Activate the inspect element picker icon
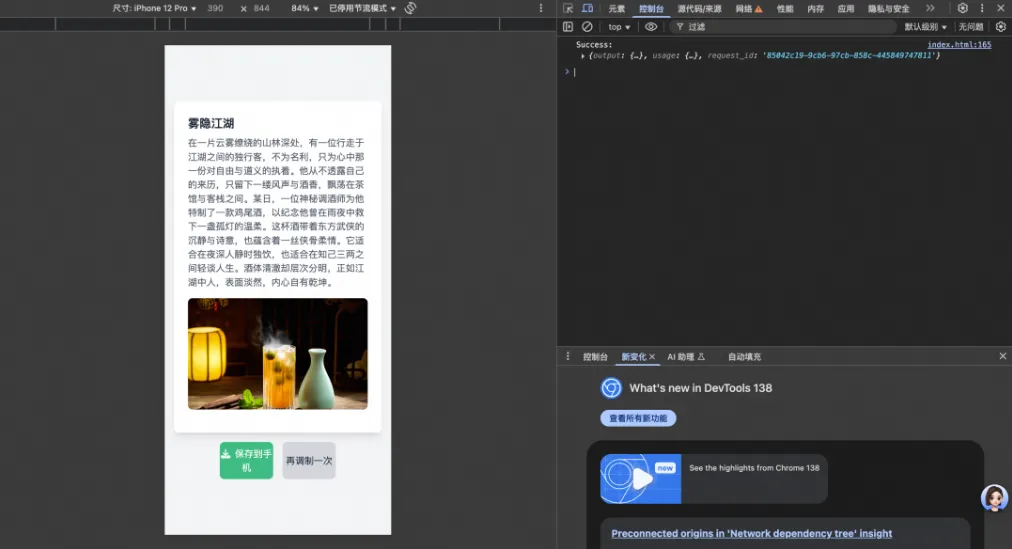This screenshot has height=549, width=1012. pyautogui.click(x=568, y=9)
